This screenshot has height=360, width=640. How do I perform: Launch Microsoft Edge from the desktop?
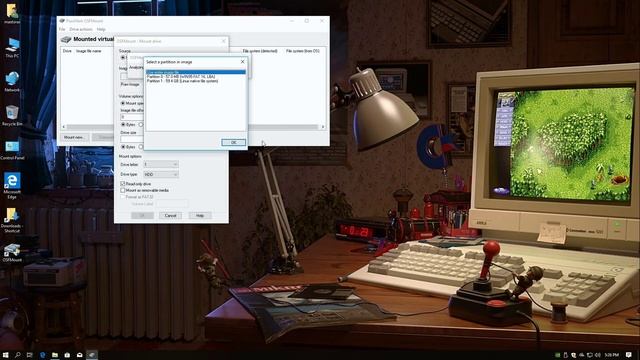click(x=12, y=186)
